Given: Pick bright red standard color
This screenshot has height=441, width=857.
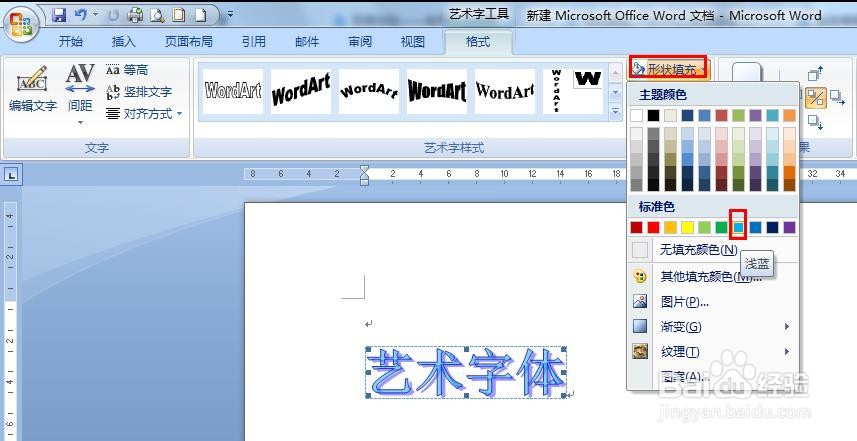Looking at the screenshot, I should click(x=653, y=227).
